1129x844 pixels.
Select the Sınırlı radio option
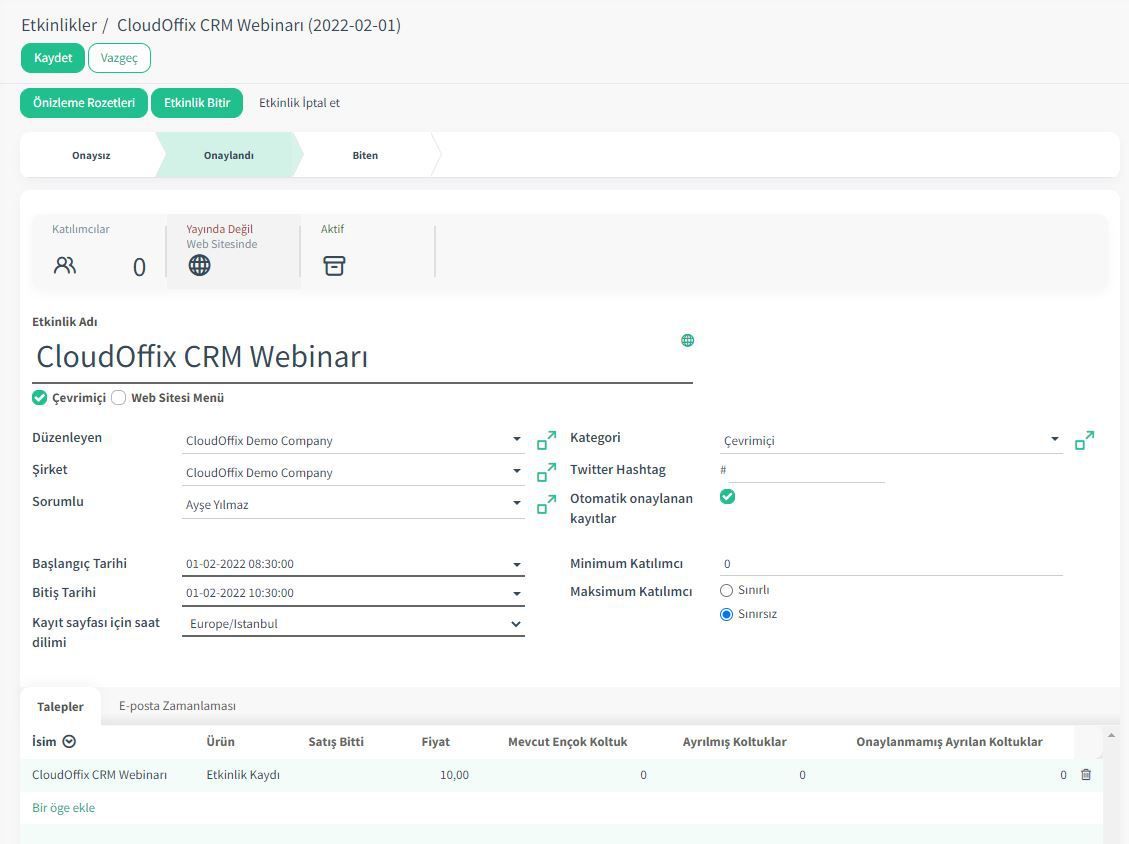click(727, 591)
